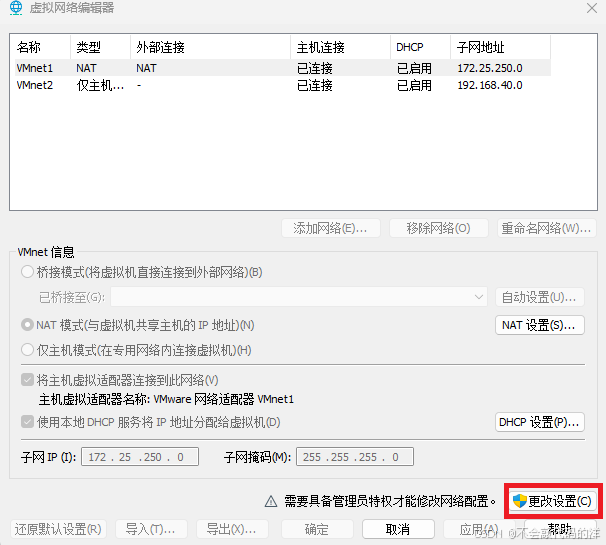Click the 帮助 button
Image resolution: width=606 pixels, height=545 pixels.
pos(560,529)
